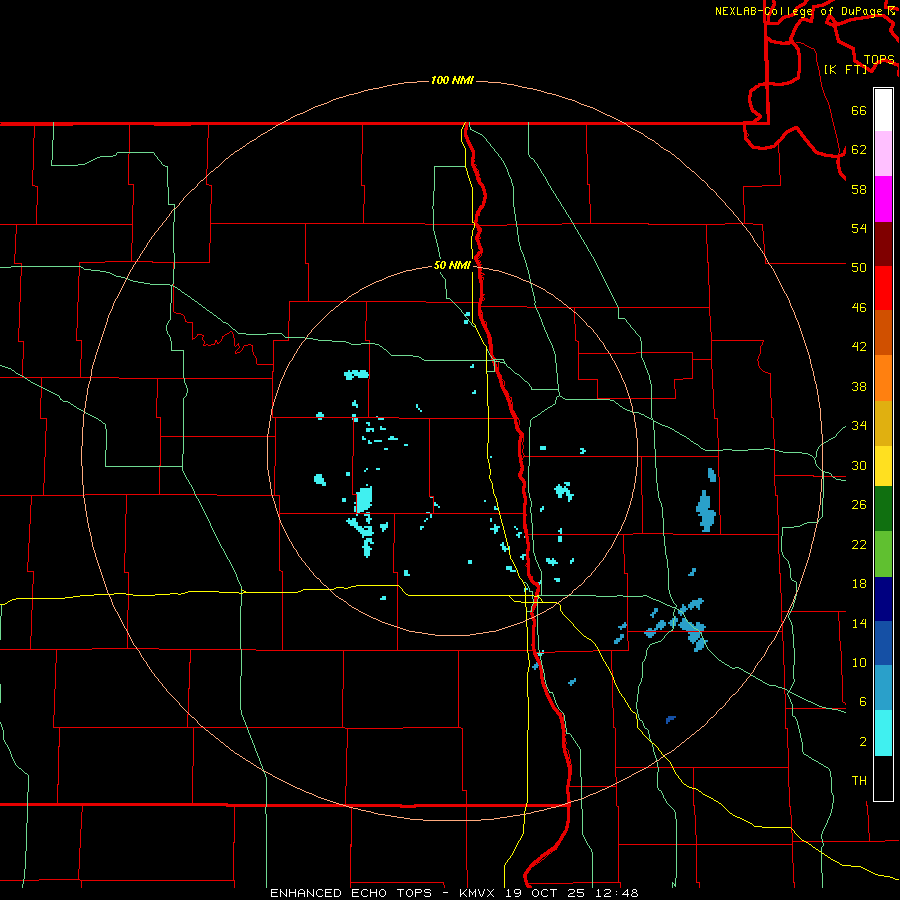This screenshot has width=900, height=900.
Task: Click the legend value 6
Action: coord(863,701)
